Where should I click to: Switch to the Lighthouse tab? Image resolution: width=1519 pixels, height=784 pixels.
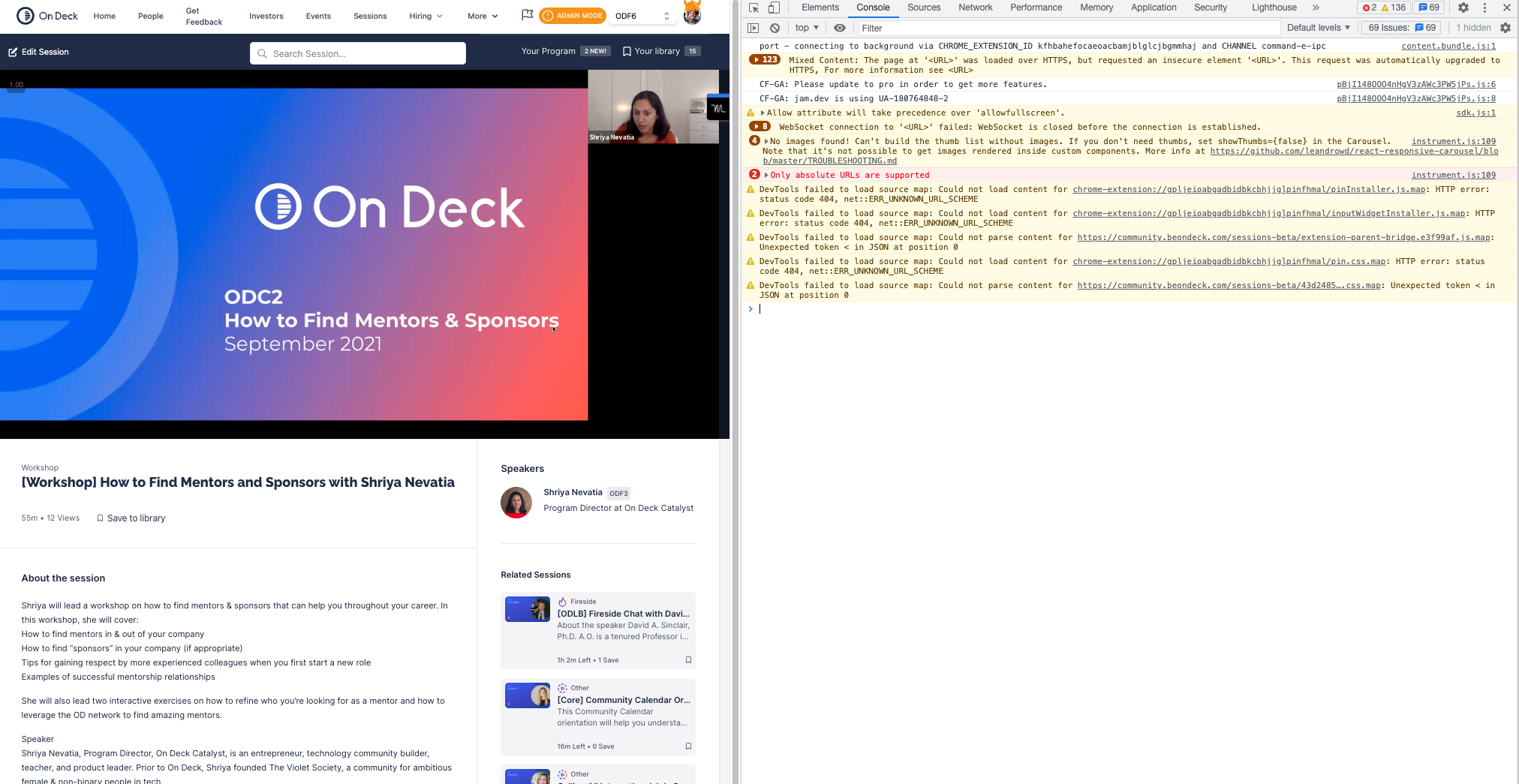pos(1274,8)
